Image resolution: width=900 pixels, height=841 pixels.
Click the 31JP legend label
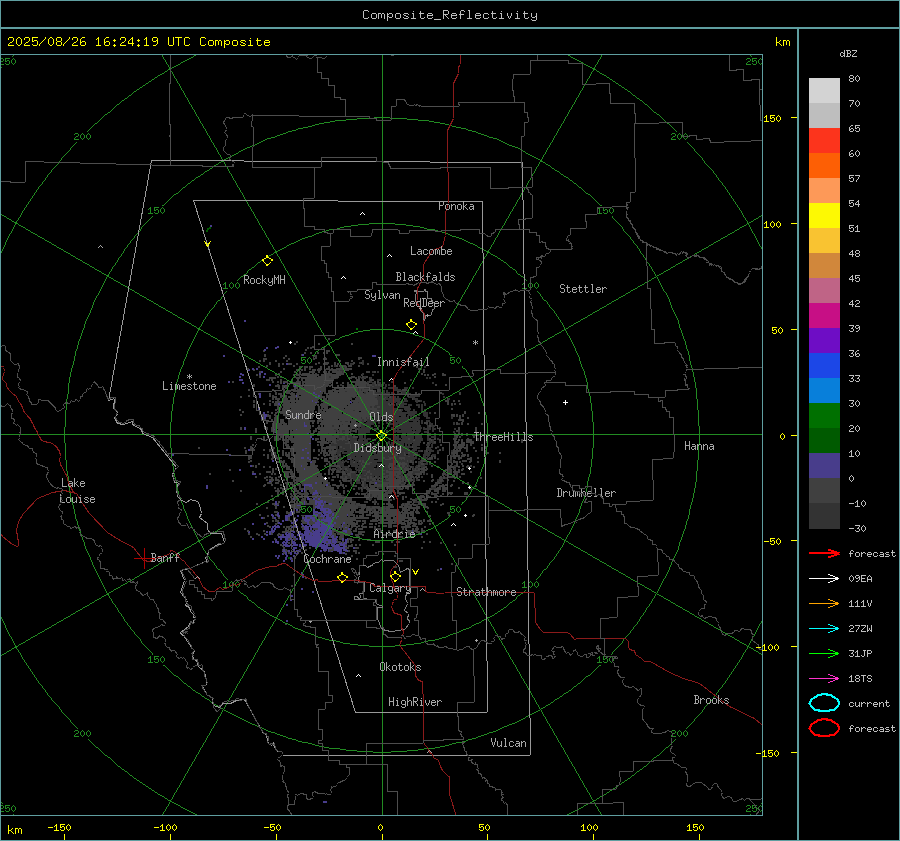click(x=860, y=653)
